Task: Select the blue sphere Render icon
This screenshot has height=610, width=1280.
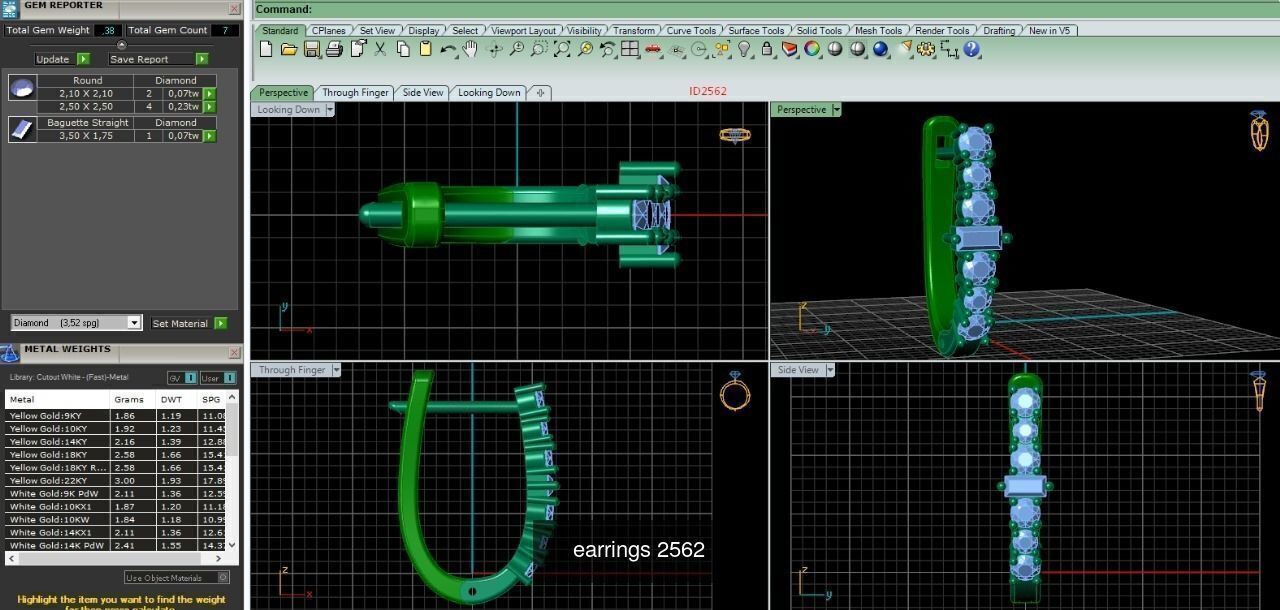Action: click(880, 49)
